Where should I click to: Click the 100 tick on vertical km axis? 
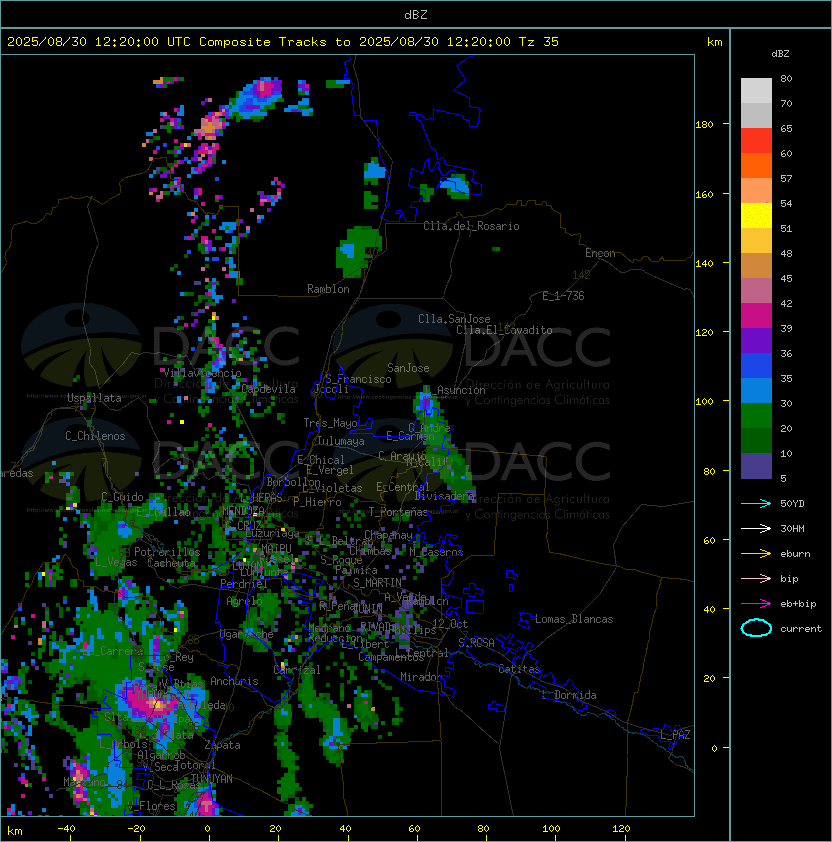click(704, 402)
